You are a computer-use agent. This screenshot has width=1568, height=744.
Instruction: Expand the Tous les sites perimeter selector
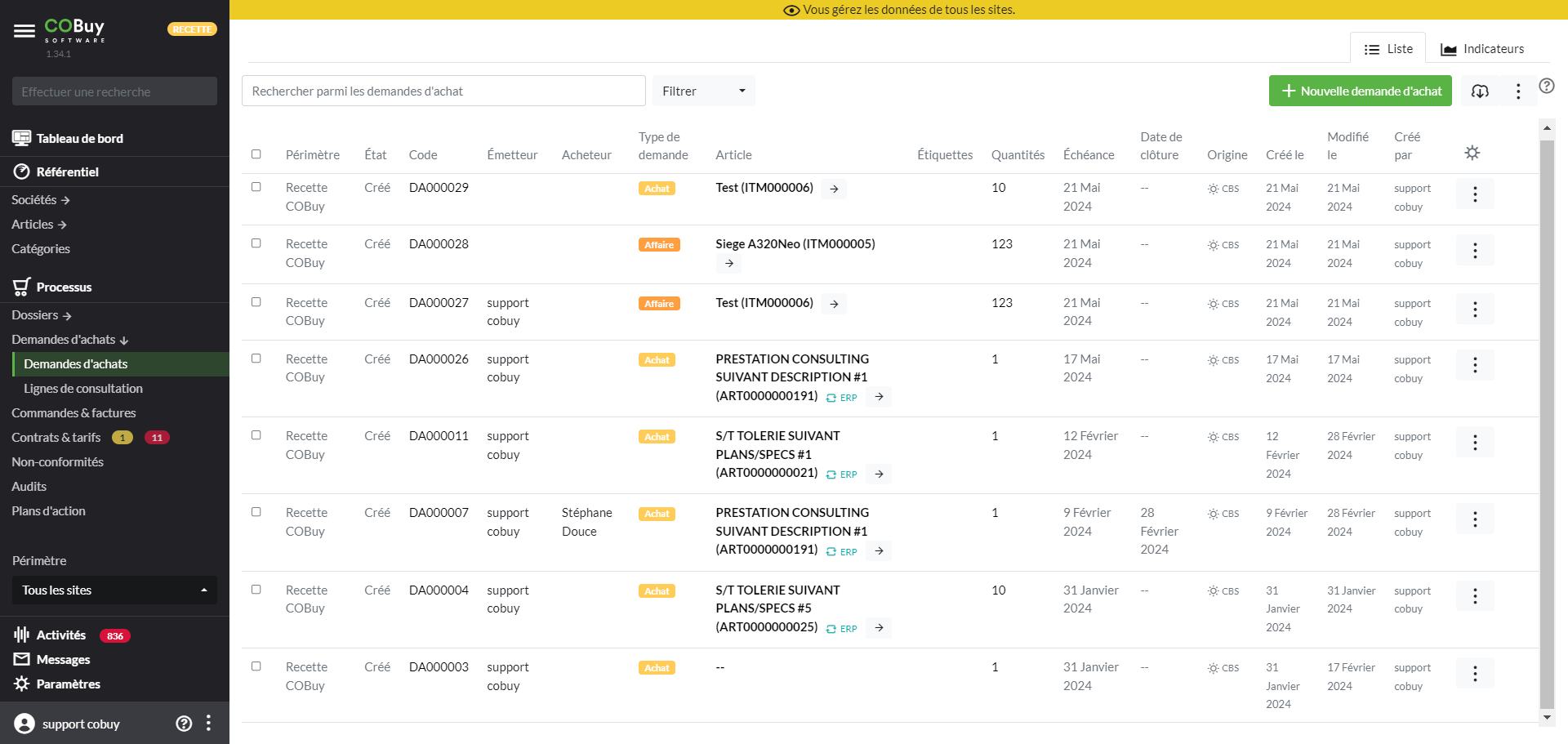point(114,590)
